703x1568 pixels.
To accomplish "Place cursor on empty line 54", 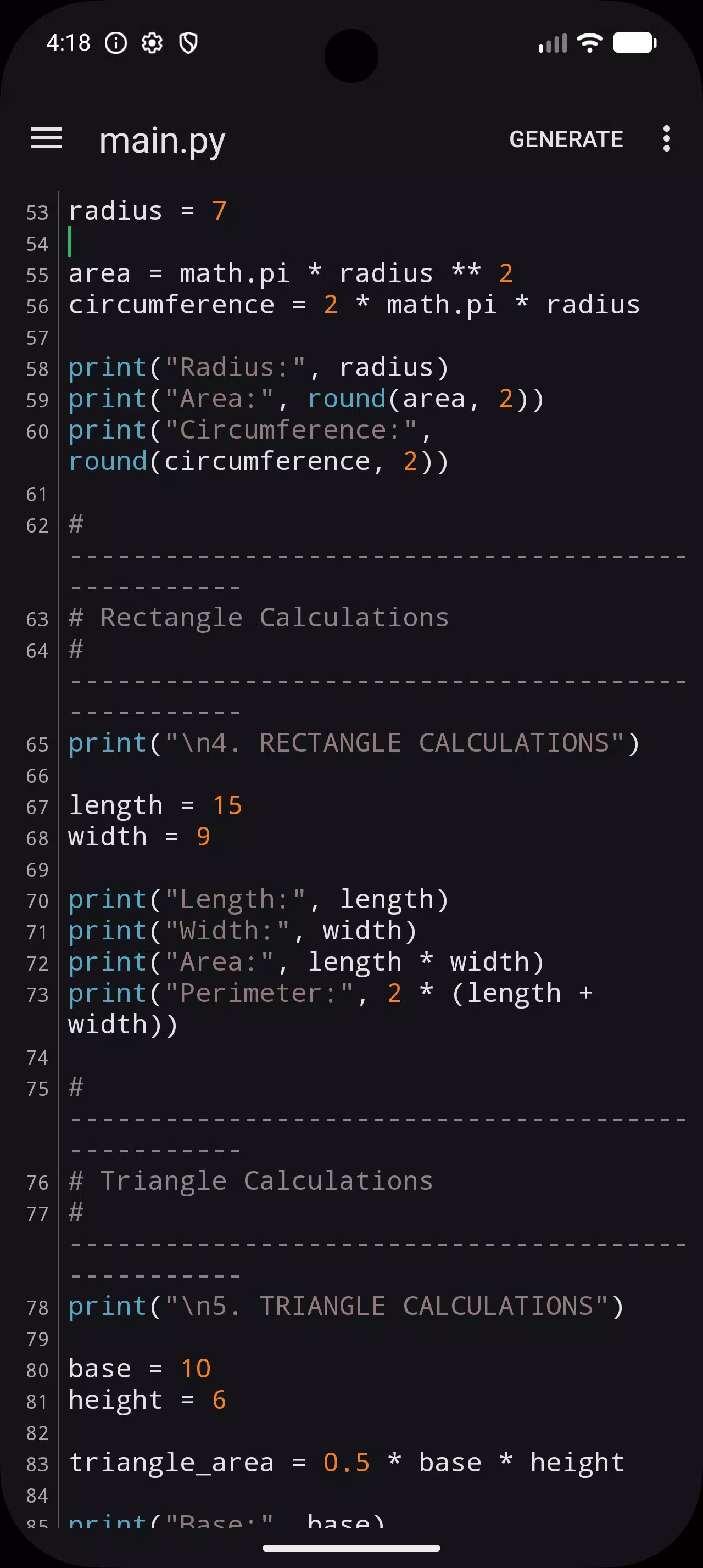I will click(377, 242).
